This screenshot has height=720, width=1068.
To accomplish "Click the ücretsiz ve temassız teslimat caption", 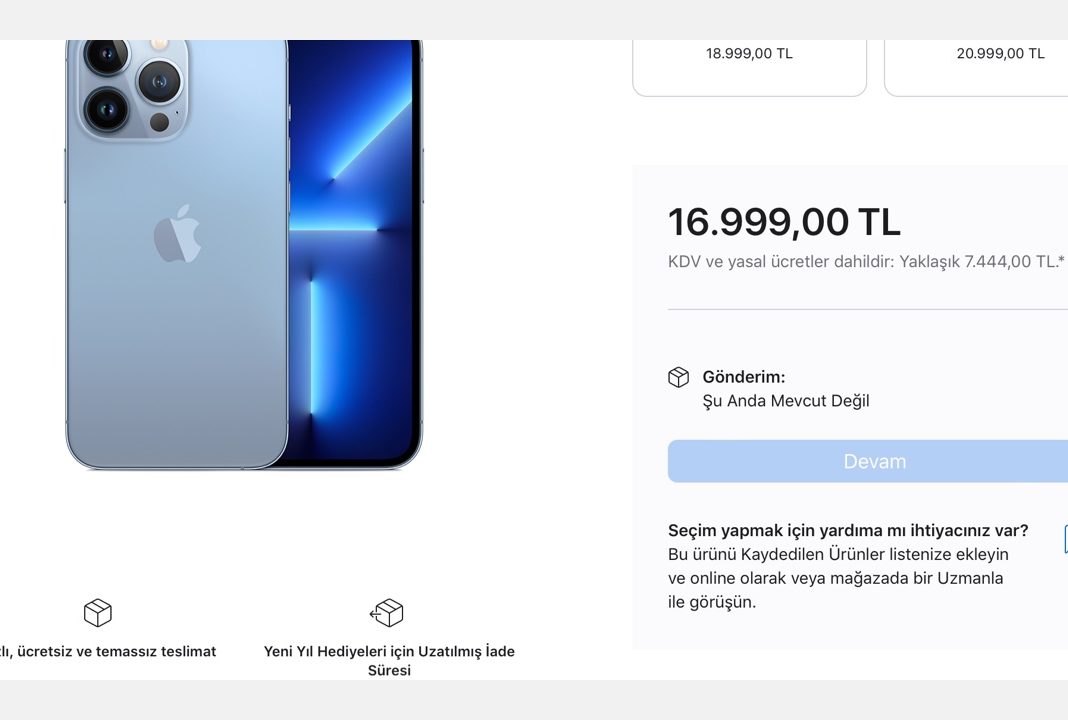I will [x=108, y=651].
